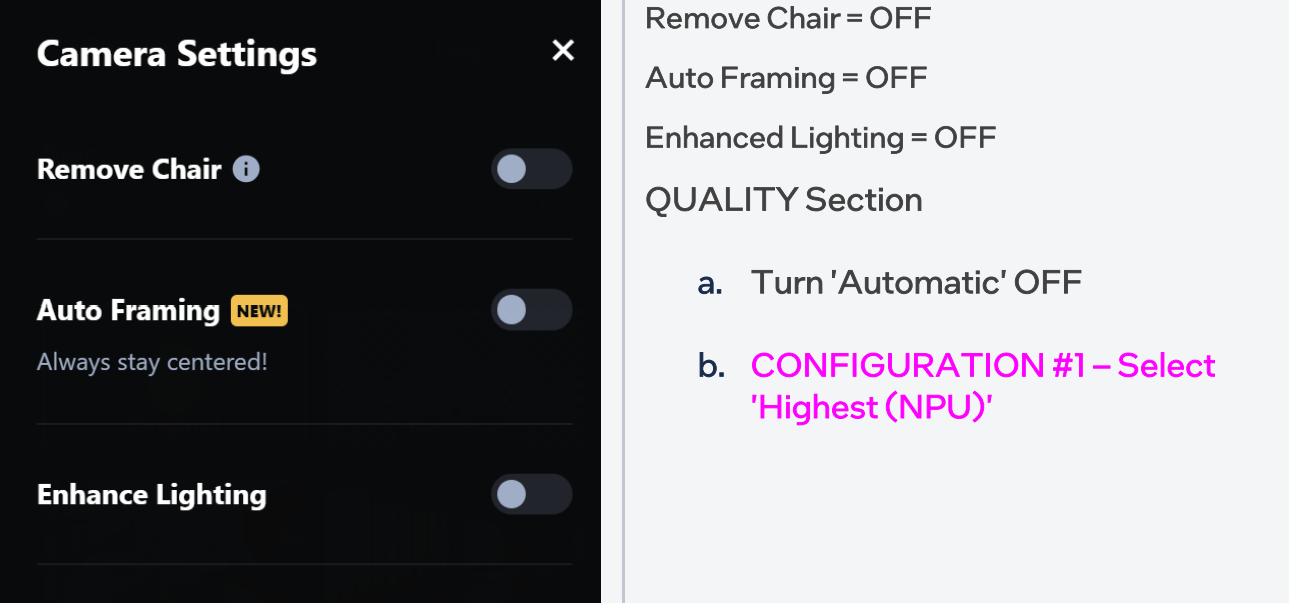
Task: Click the 'Remove Chair = OFF' line
Action: pos(788,17)
